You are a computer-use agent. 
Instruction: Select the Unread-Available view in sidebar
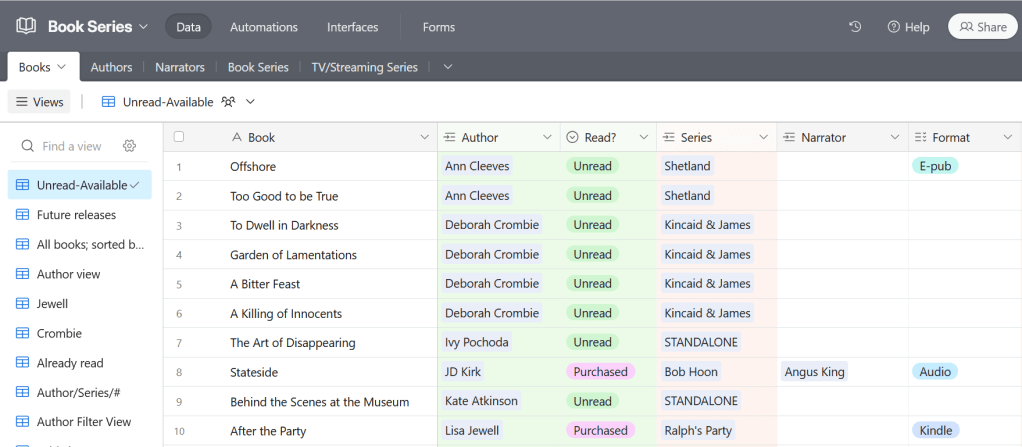click(x=80, y=185)
